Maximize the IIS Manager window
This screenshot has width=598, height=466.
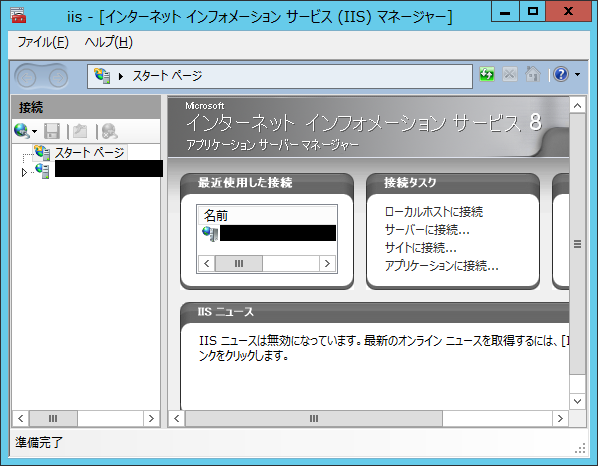(532, 11)
